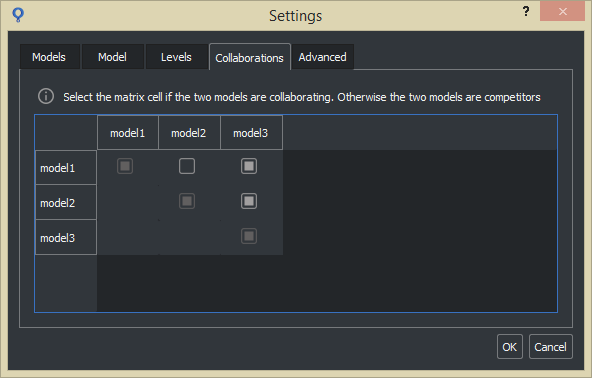This screenshot has width=592, height=378.
Task: Open the Levels tab
Action: tap(176, 57)
